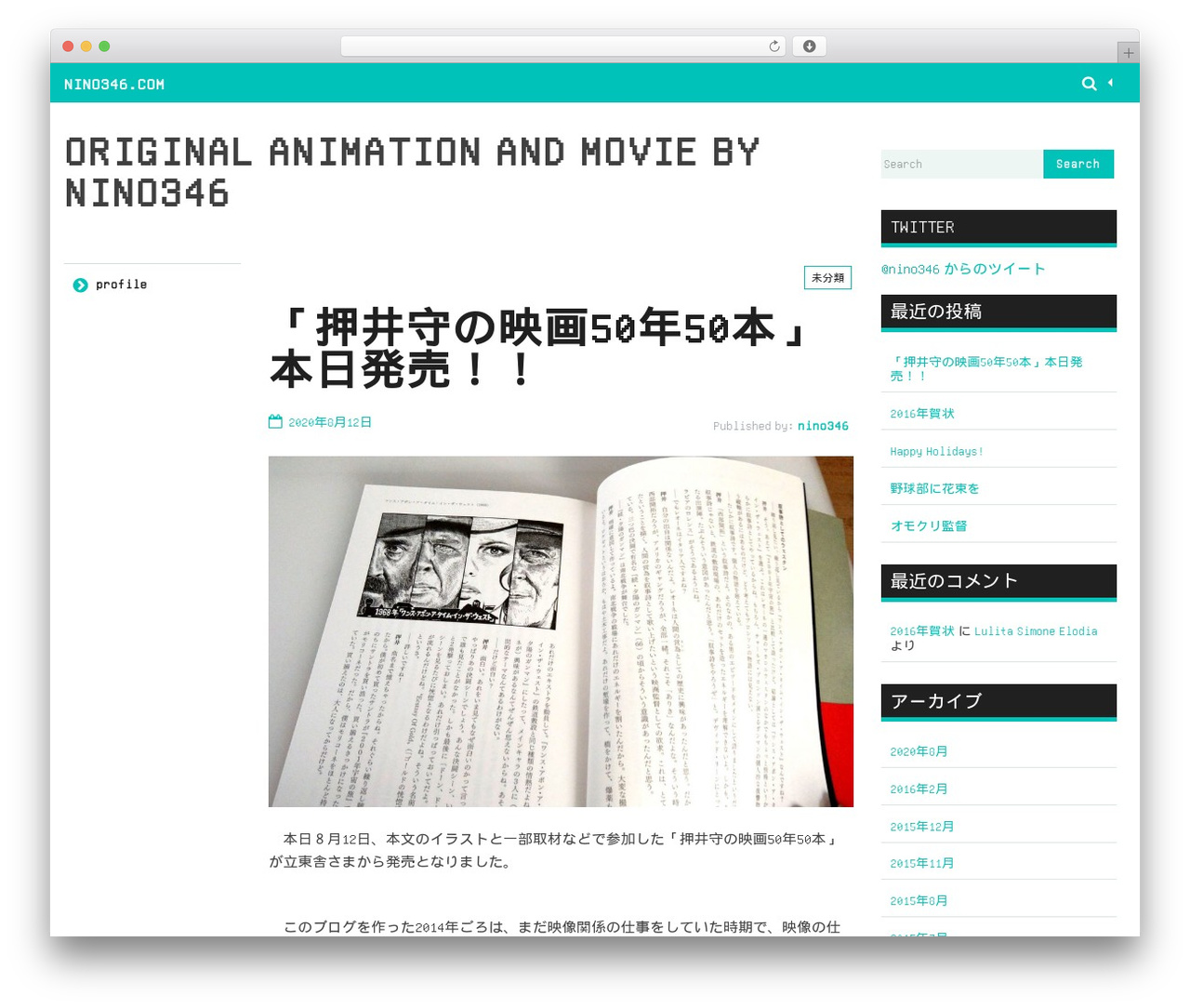1190x1008 pixels.
Task: Open the profile menu item
Action: click(121, 285)
